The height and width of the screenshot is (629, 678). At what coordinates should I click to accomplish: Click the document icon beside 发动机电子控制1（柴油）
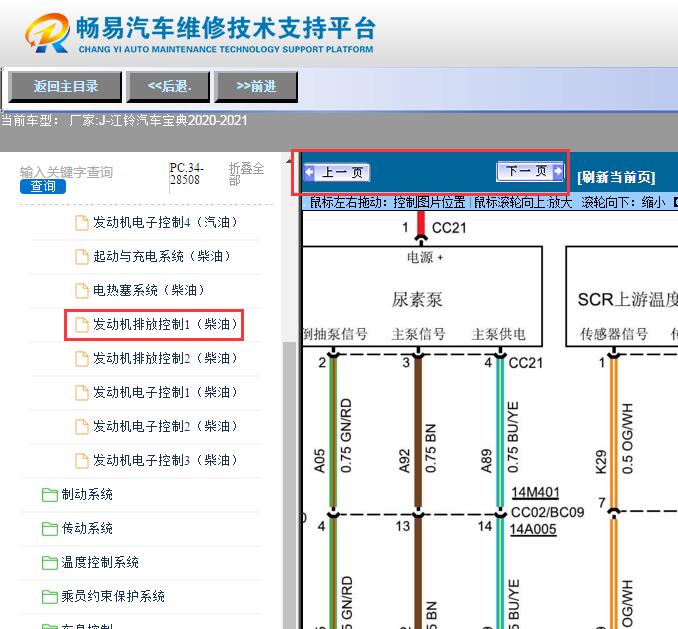tap(82, 393)
